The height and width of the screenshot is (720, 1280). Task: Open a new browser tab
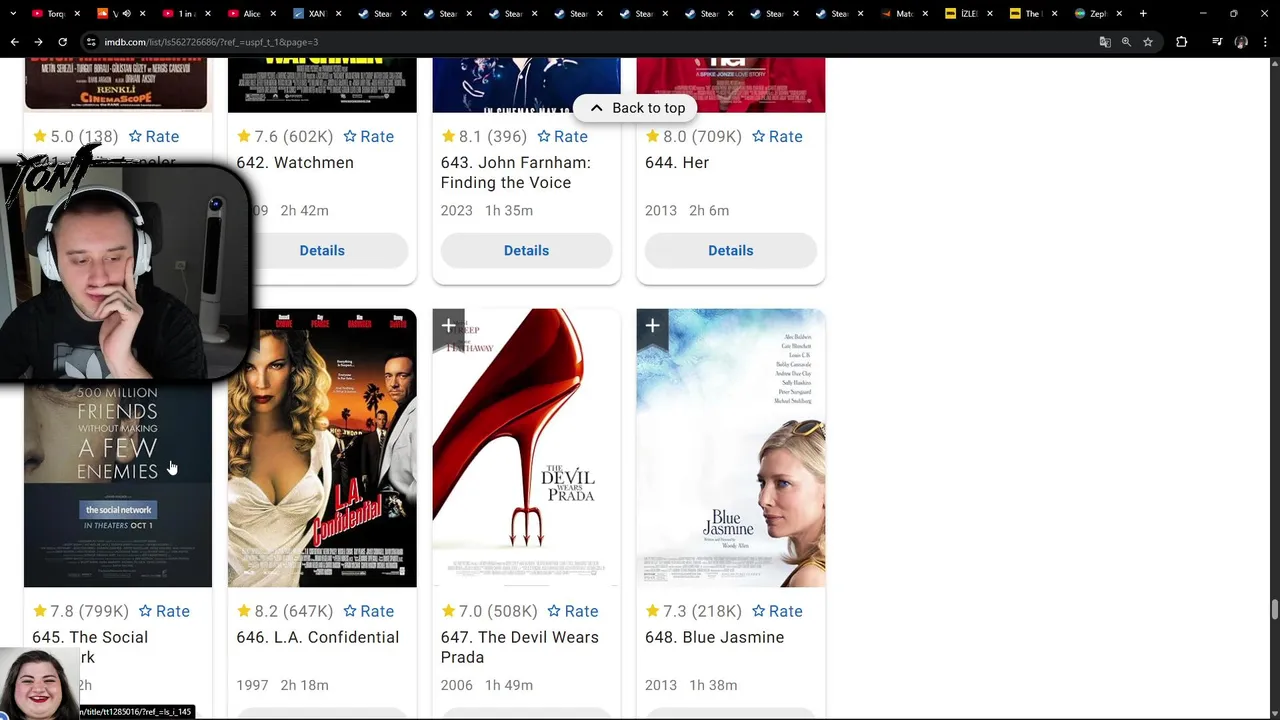coord(1143,14)
